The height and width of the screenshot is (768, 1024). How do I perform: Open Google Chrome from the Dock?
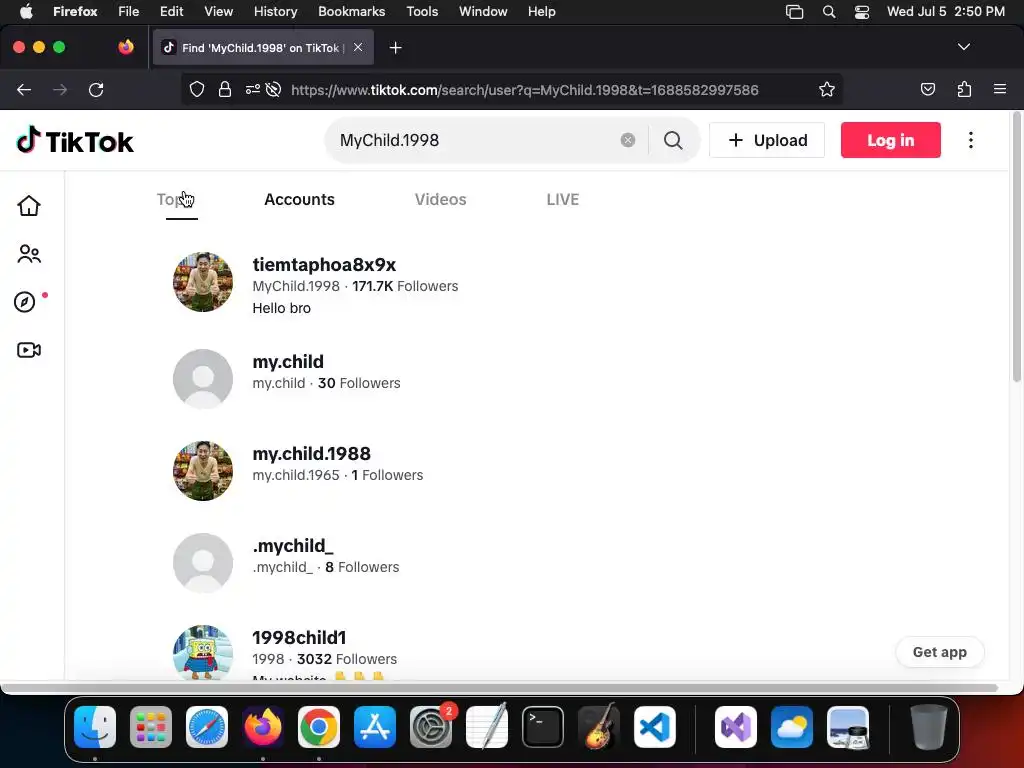click(319, 727)
